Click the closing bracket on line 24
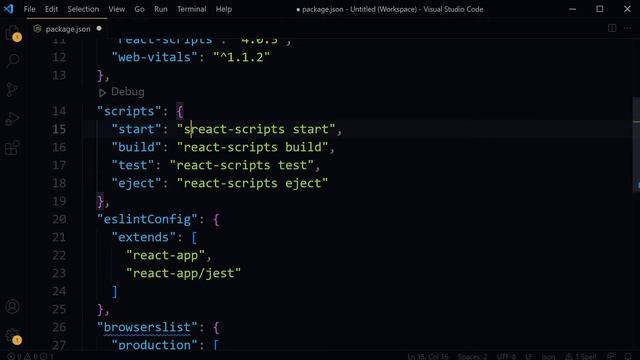640x360 pixels. click(x=115, y=291)
